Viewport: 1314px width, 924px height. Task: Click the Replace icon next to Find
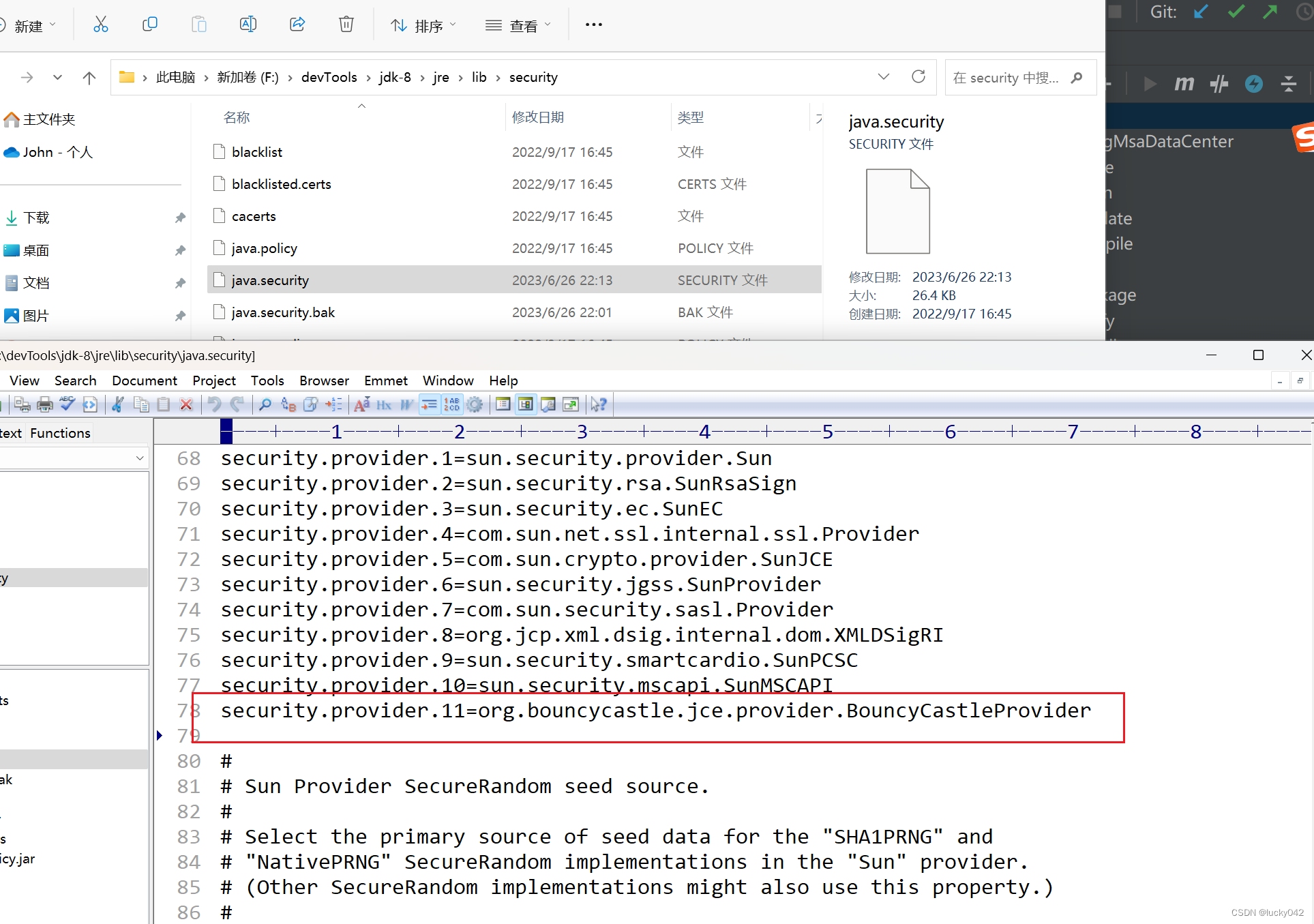[288, 405]
